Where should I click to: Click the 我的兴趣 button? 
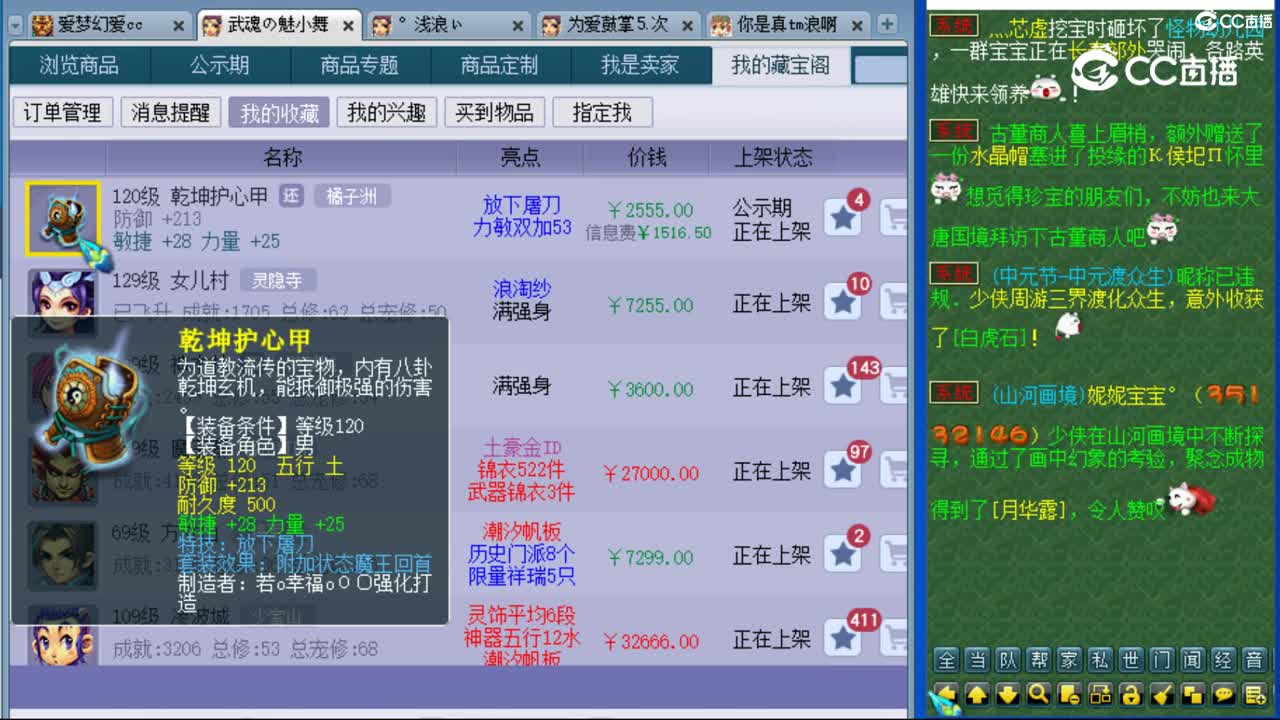tap(386, 113)
